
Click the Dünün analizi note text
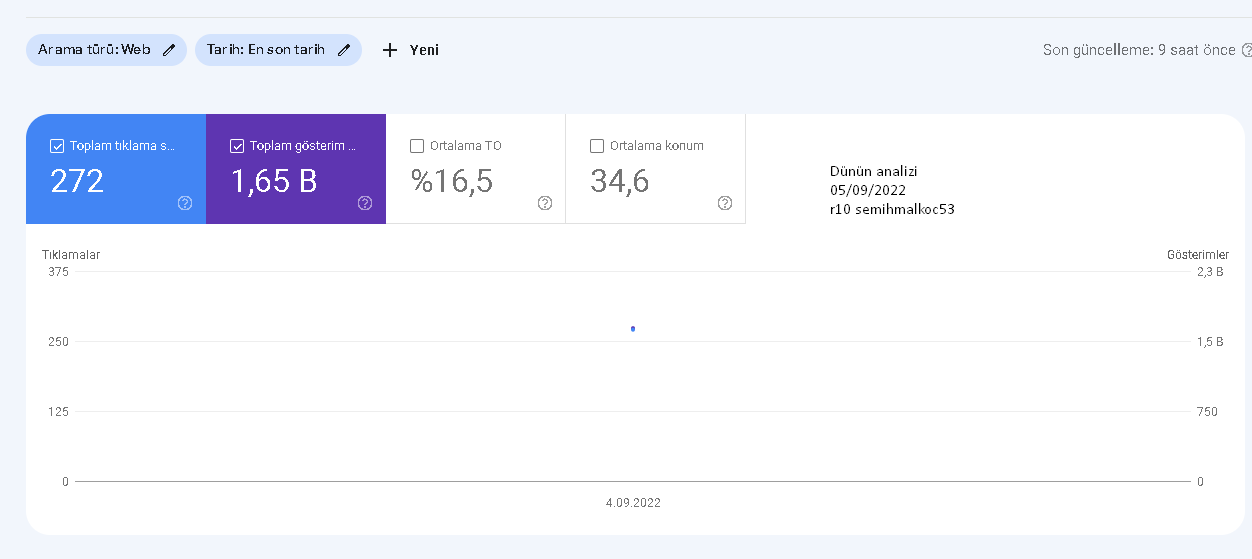[874, 171]
